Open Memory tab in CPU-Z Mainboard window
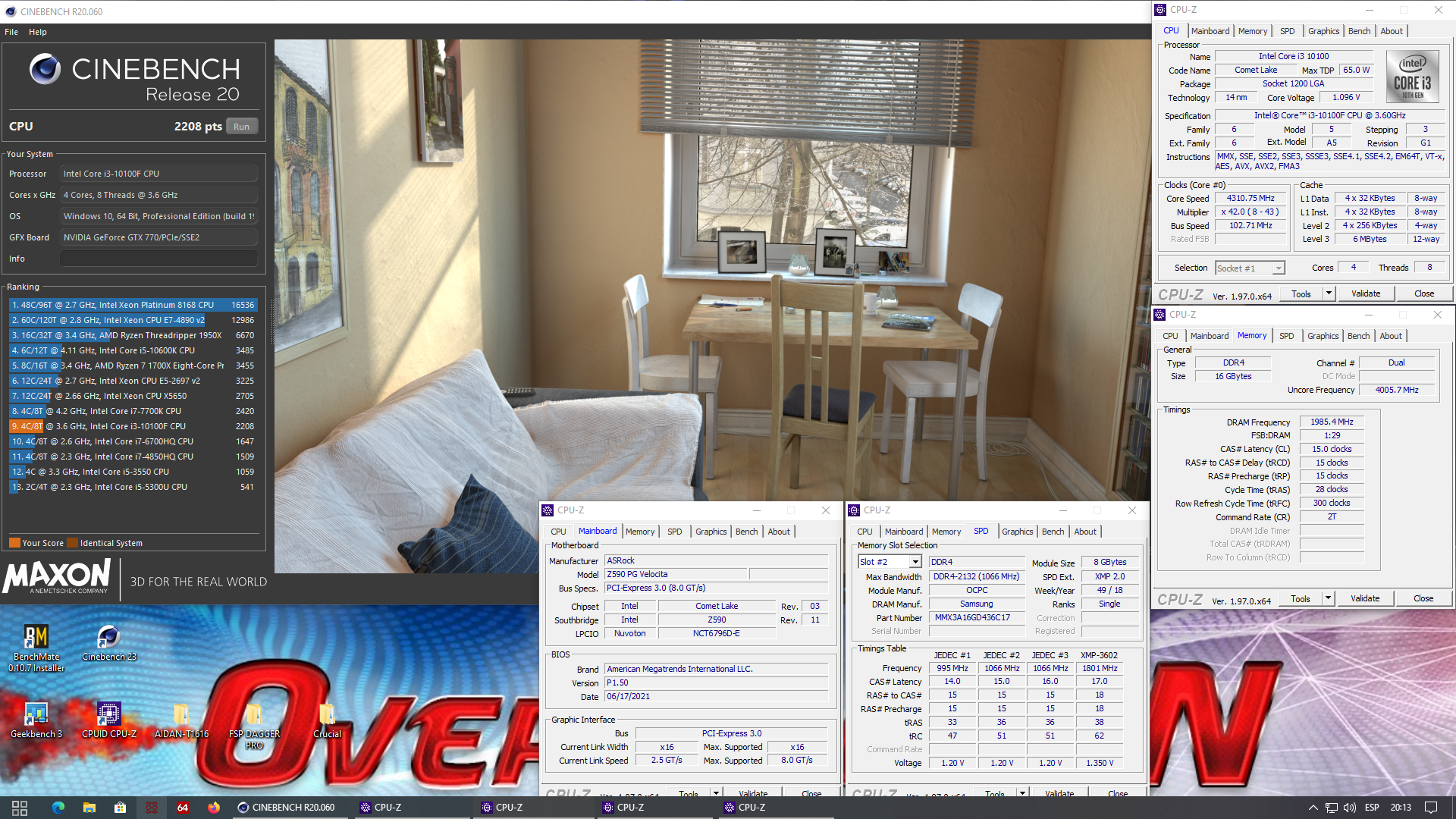 640,532
